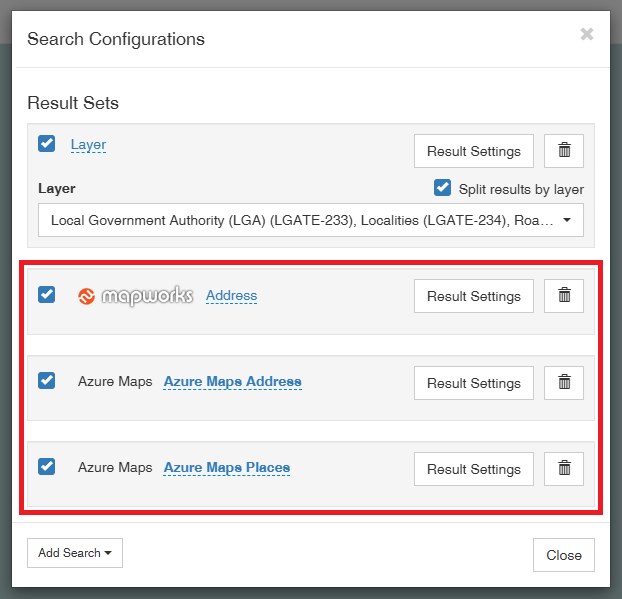The height and width of the screenshot is (599, 622).
Task: Click the Result Sets heading
Action: coord(73,103)
